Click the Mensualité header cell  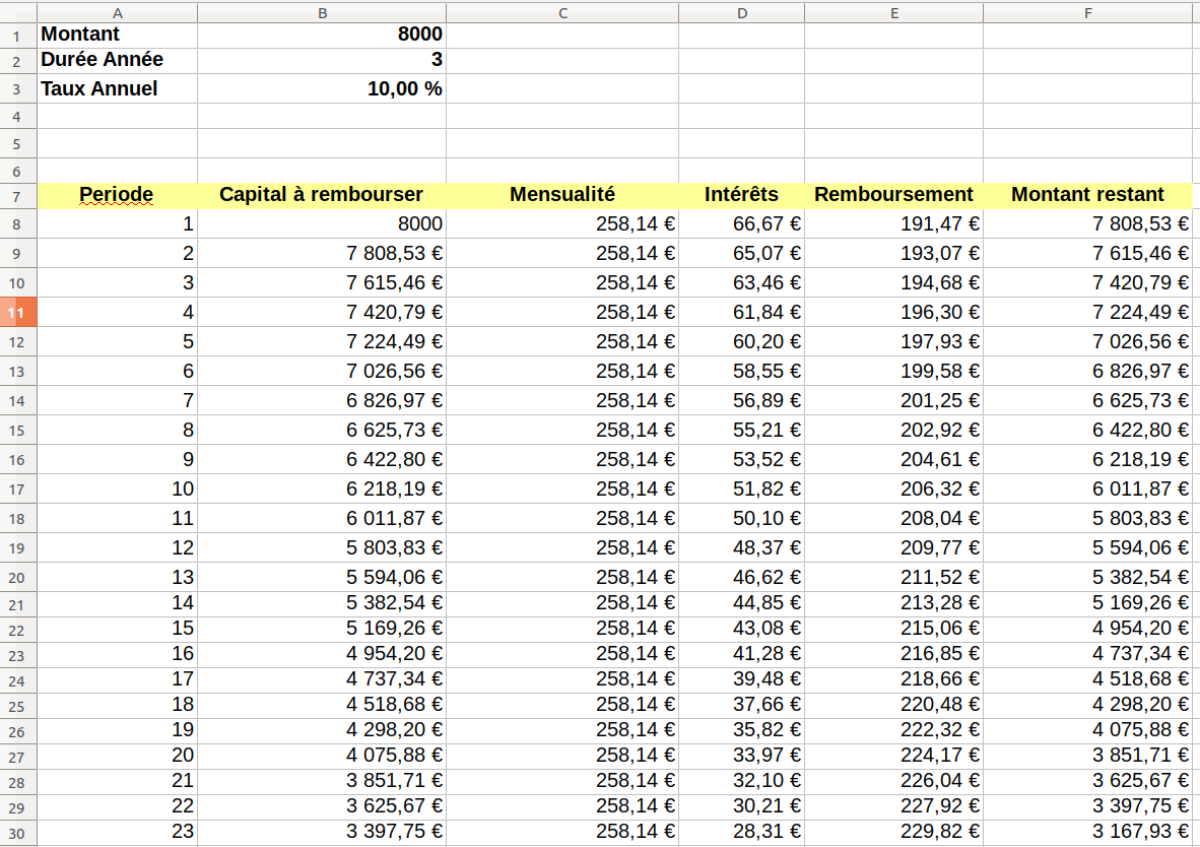pyautogui.click(x=562, y=195)
